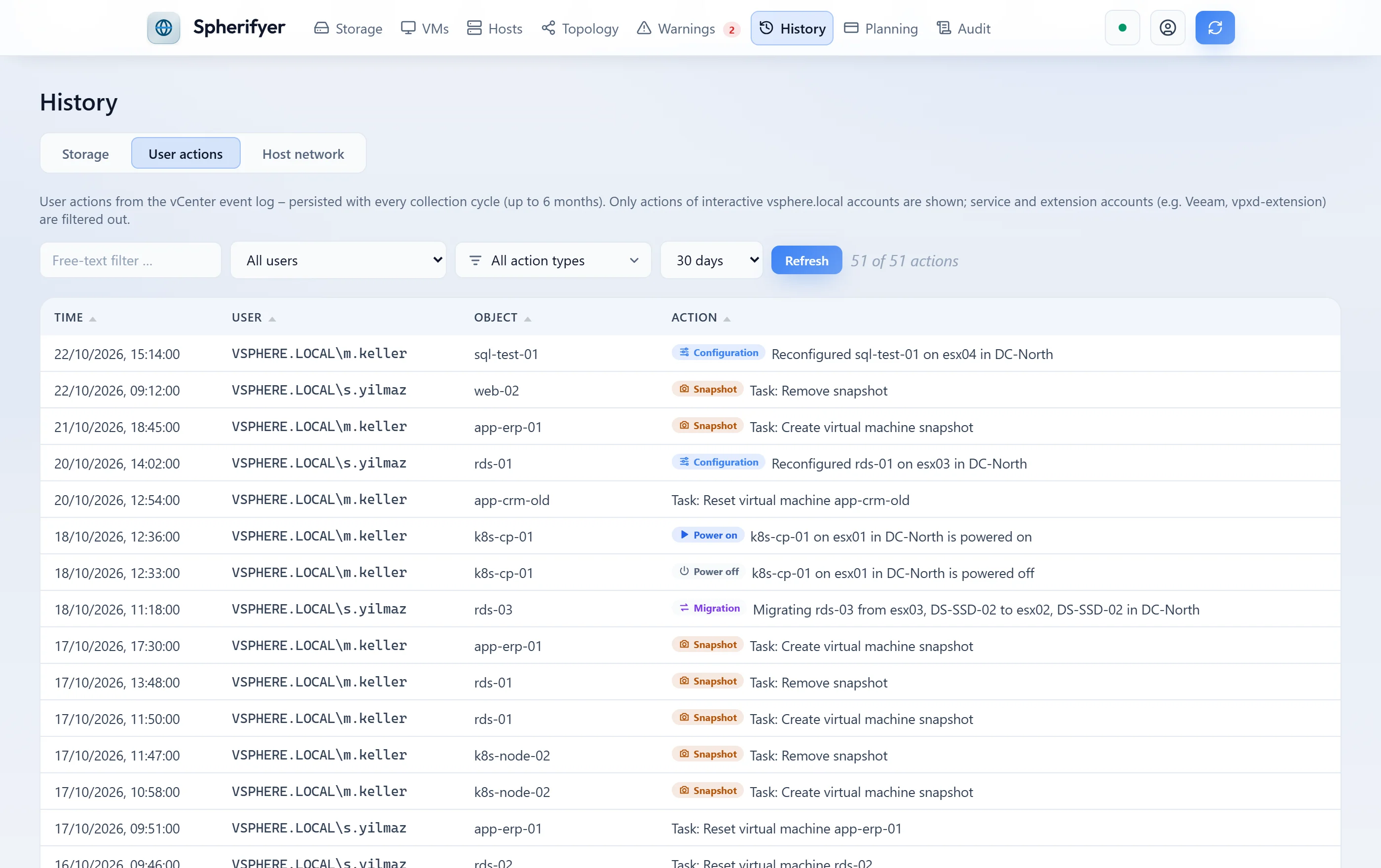Open the History navigation item
1381x868 pixels.
coord(792,28)
